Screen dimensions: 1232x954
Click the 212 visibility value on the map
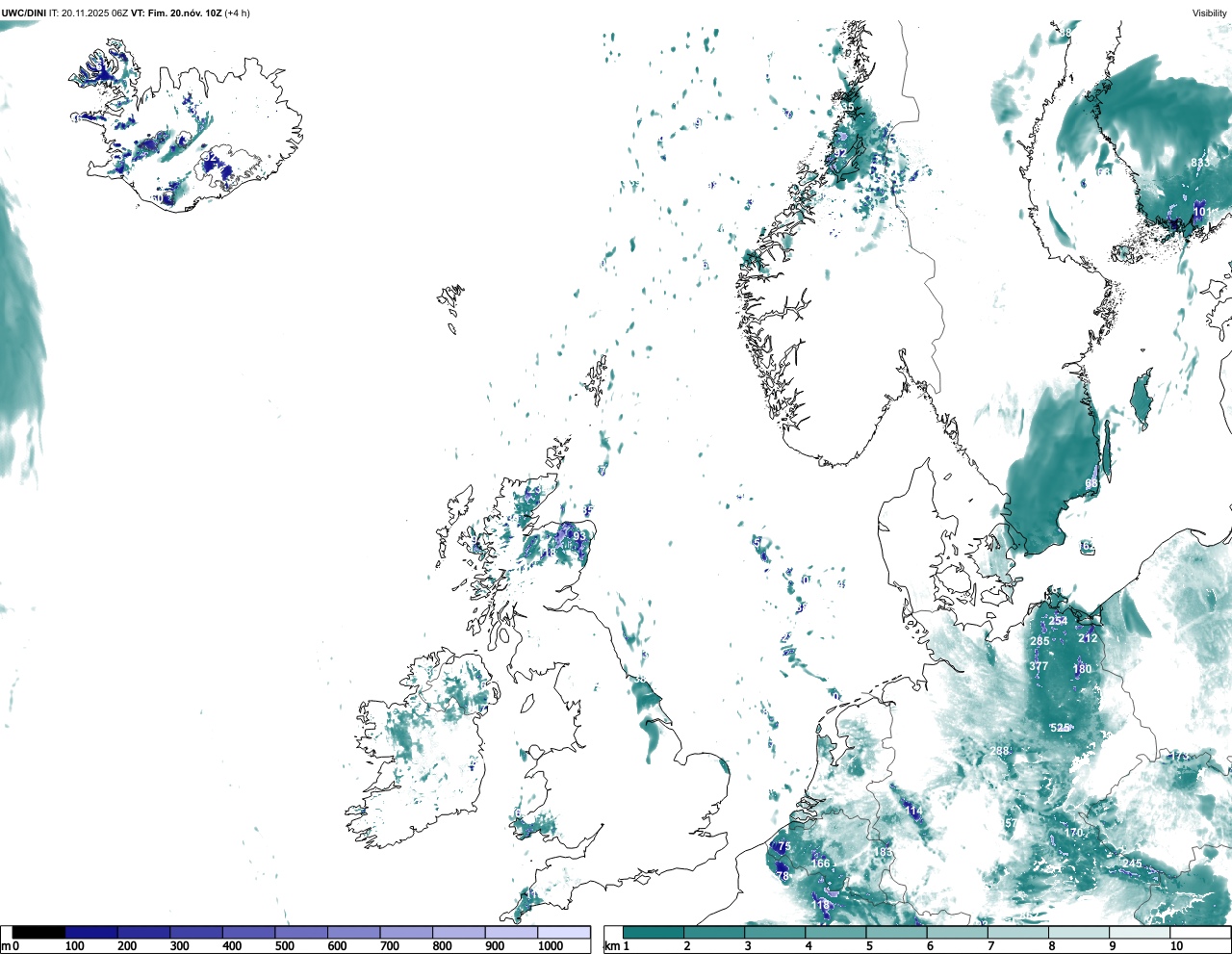pyautogui.click(x=1088, y=638)
